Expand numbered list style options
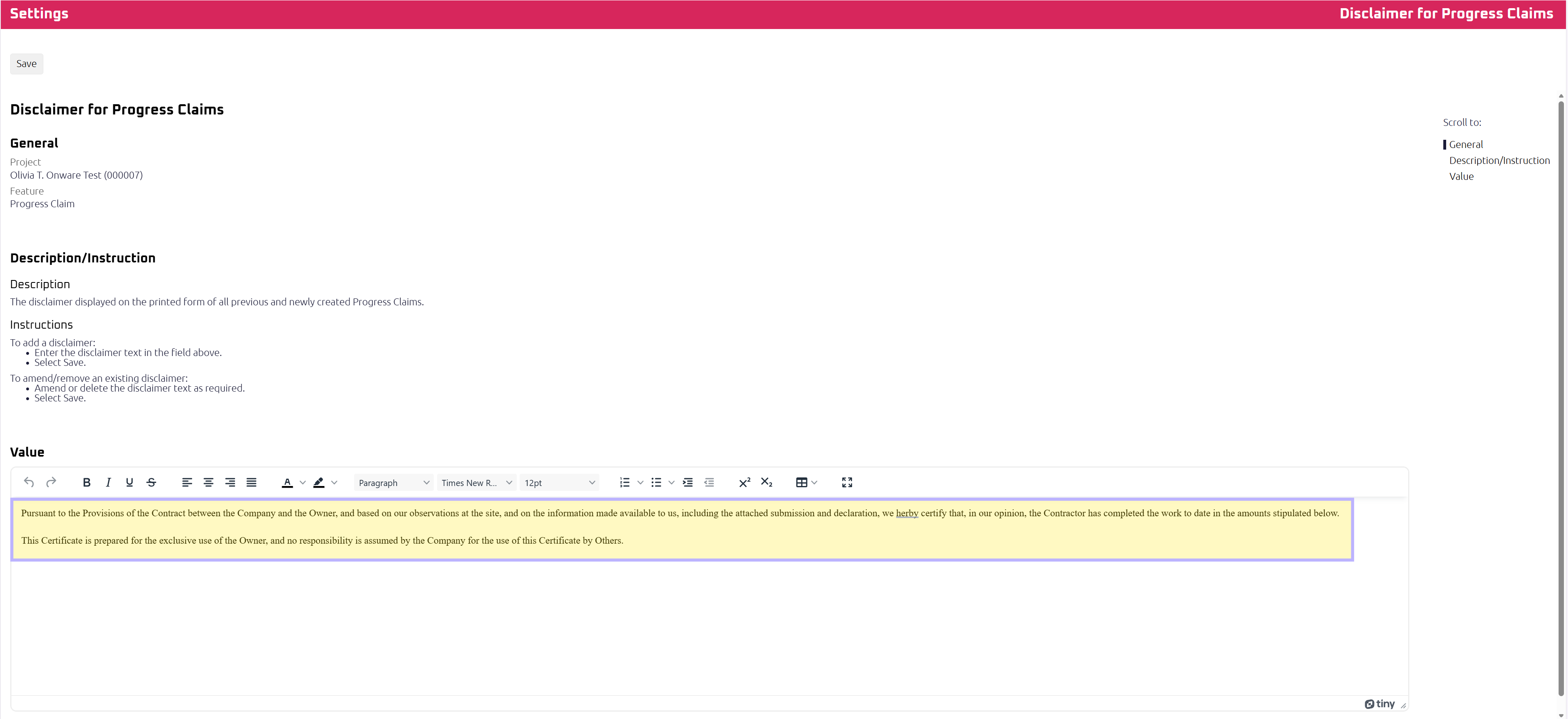The image size is (1568, 719). click(640, 482)
